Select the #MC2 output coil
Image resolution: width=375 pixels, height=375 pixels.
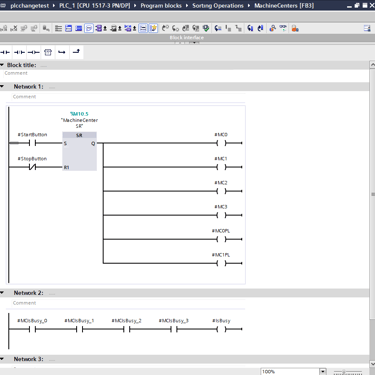(221, 191)
